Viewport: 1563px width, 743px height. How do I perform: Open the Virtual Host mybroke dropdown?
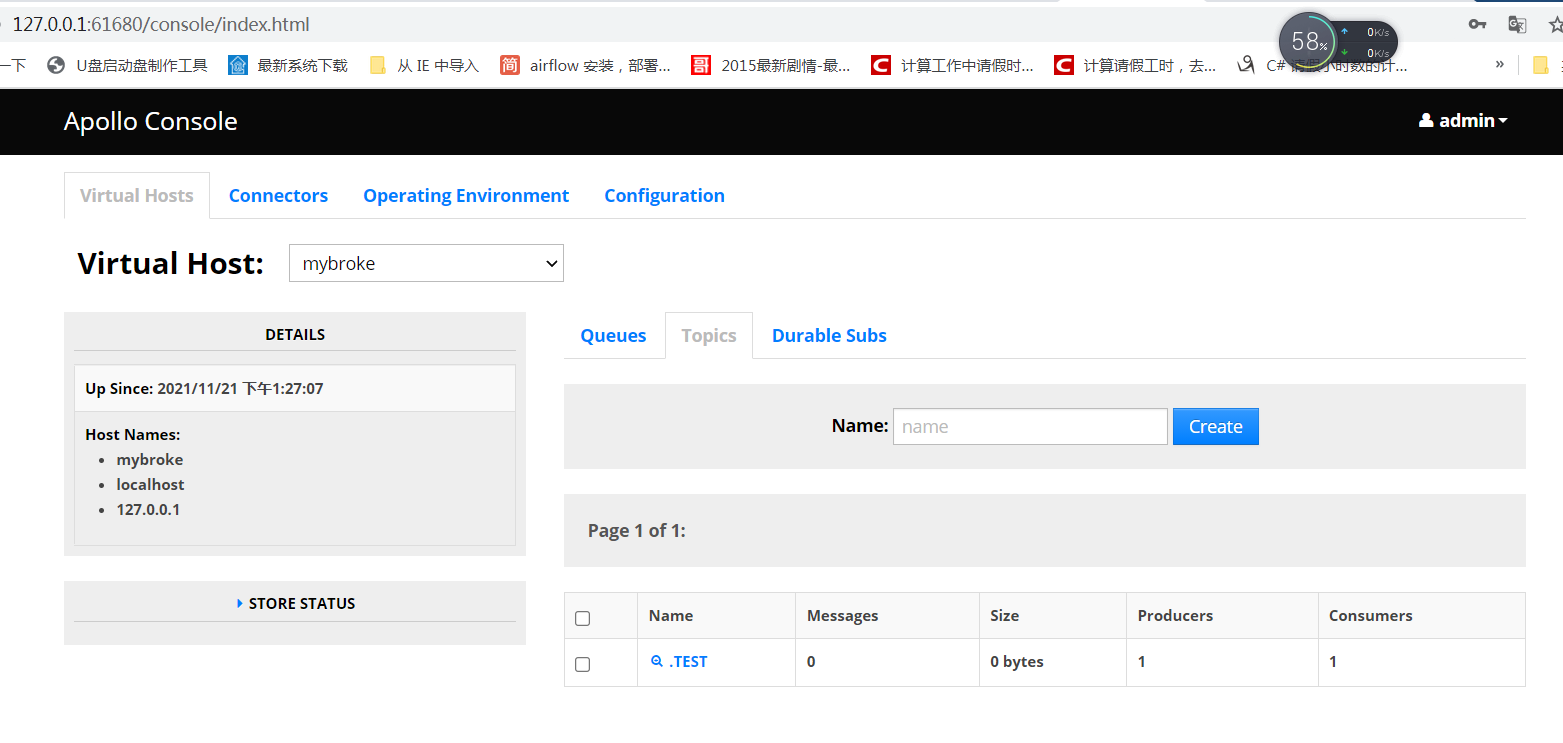(x=426, y=263)
